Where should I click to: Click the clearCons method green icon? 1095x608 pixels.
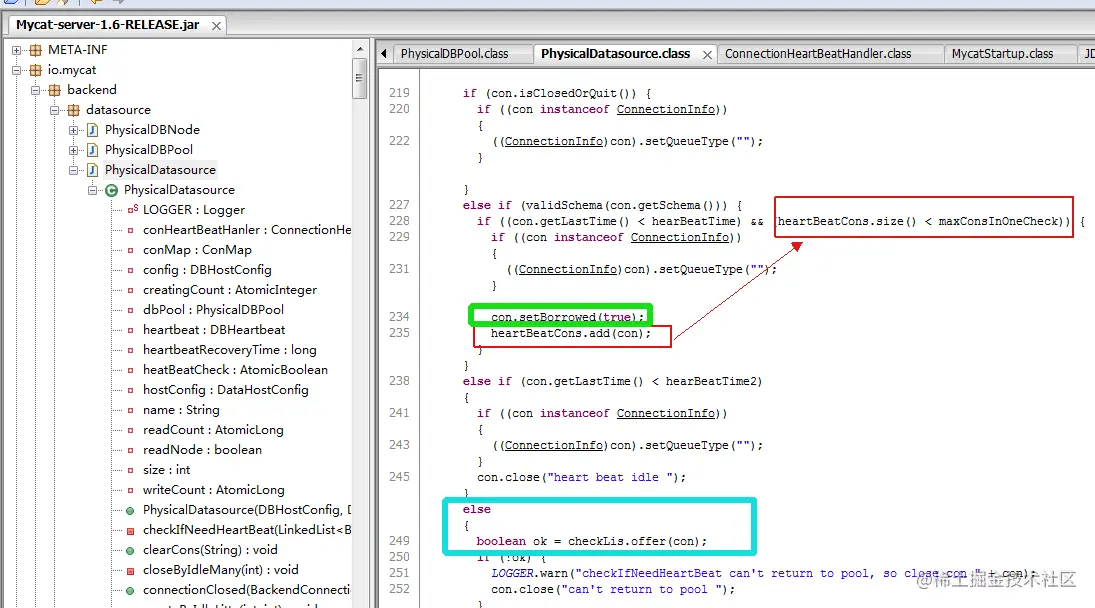tap(131, 551)
